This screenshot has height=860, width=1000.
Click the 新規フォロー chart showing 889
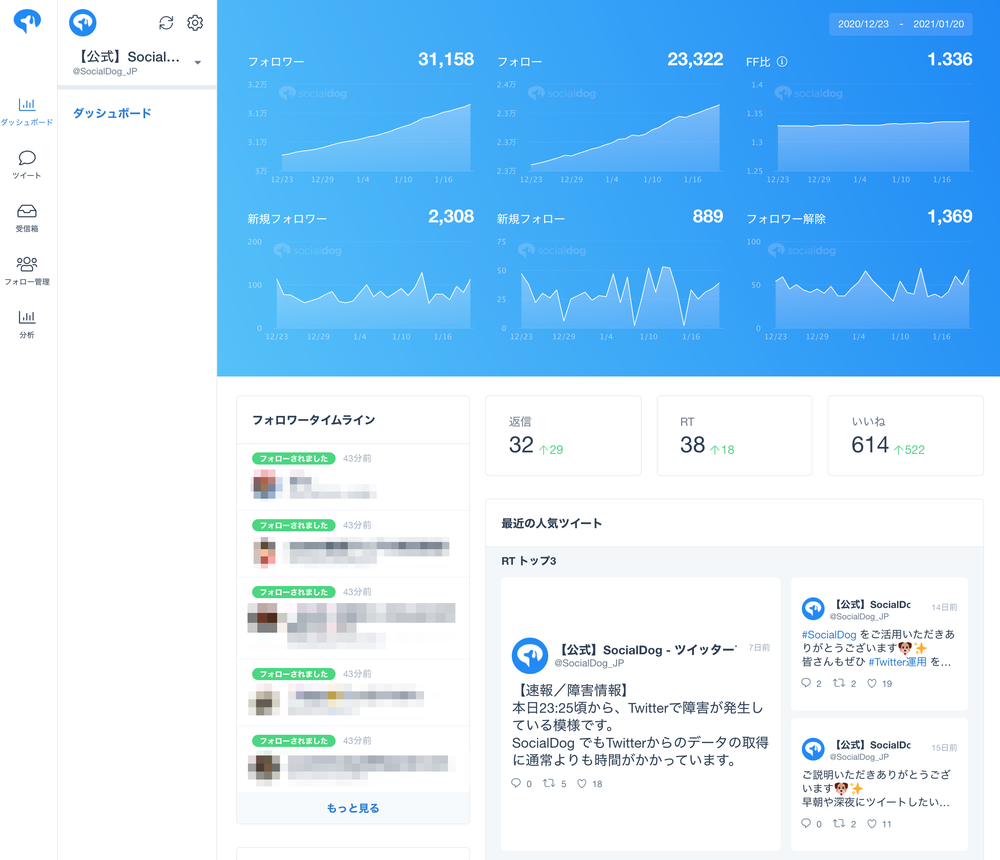tap(610, 274)
